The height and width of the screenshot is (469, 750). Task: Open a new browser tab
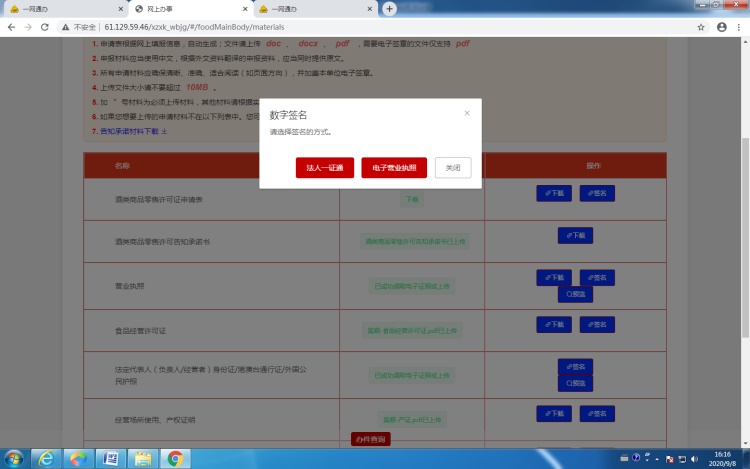(x=390, y=8)
